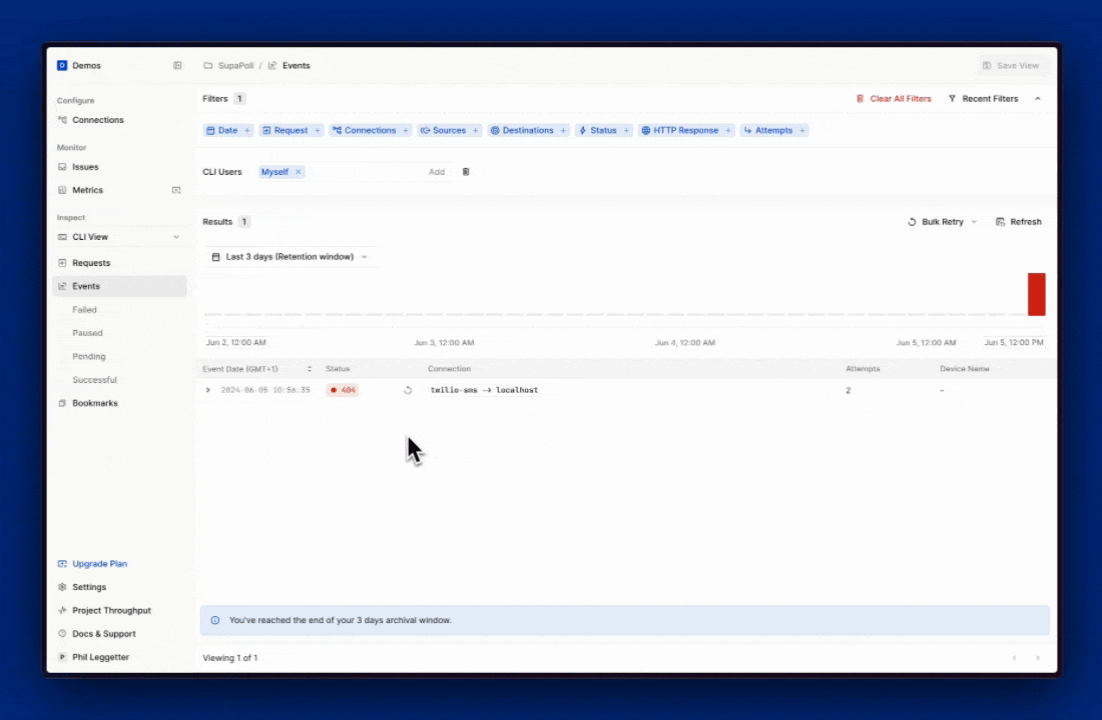
Task: Open the Issues page
Action: click(85, 167)
